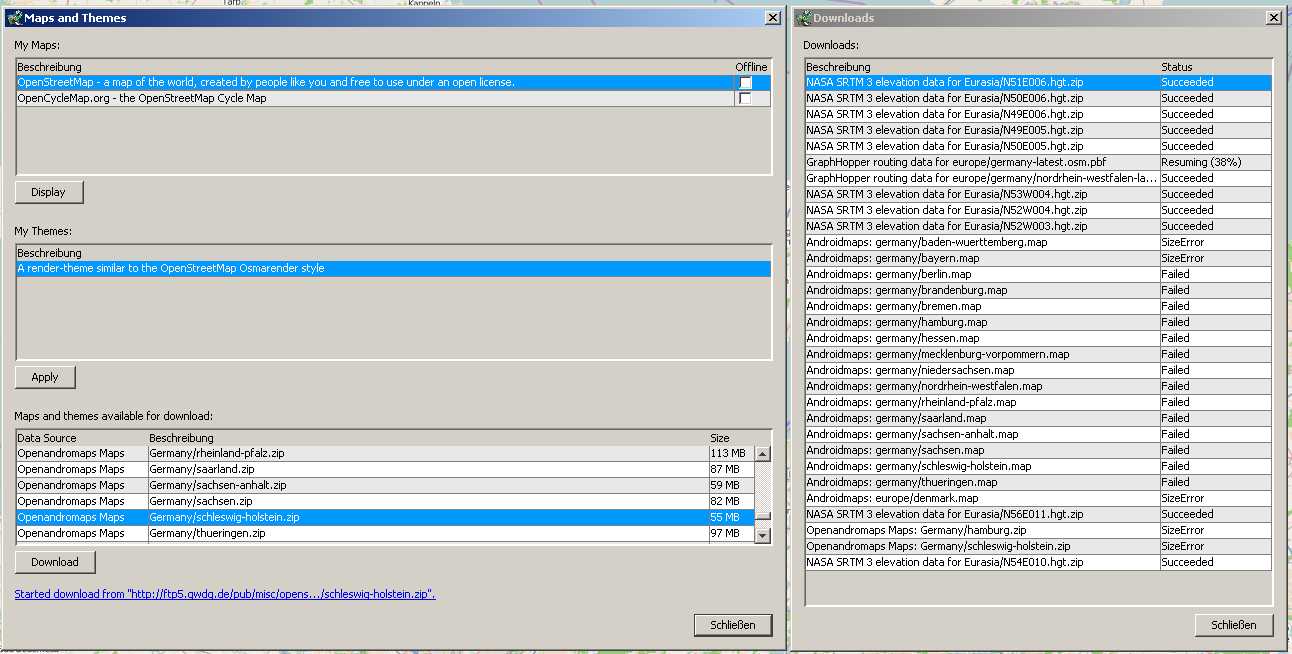Click Schließen in the Downloads window

[1233, 625]
